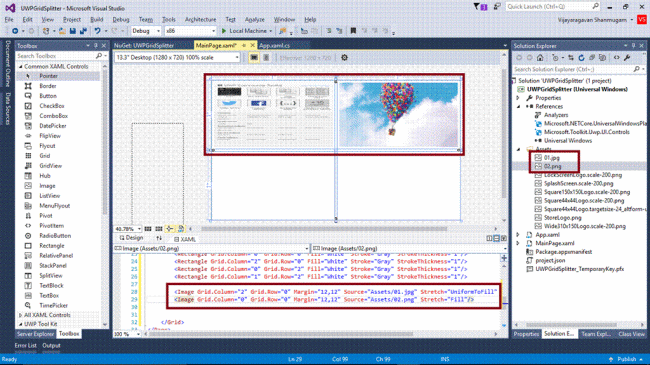Click Pending Changes Filter icon
Viewport: 650px width, 365px height.
(x=555, y=58)
